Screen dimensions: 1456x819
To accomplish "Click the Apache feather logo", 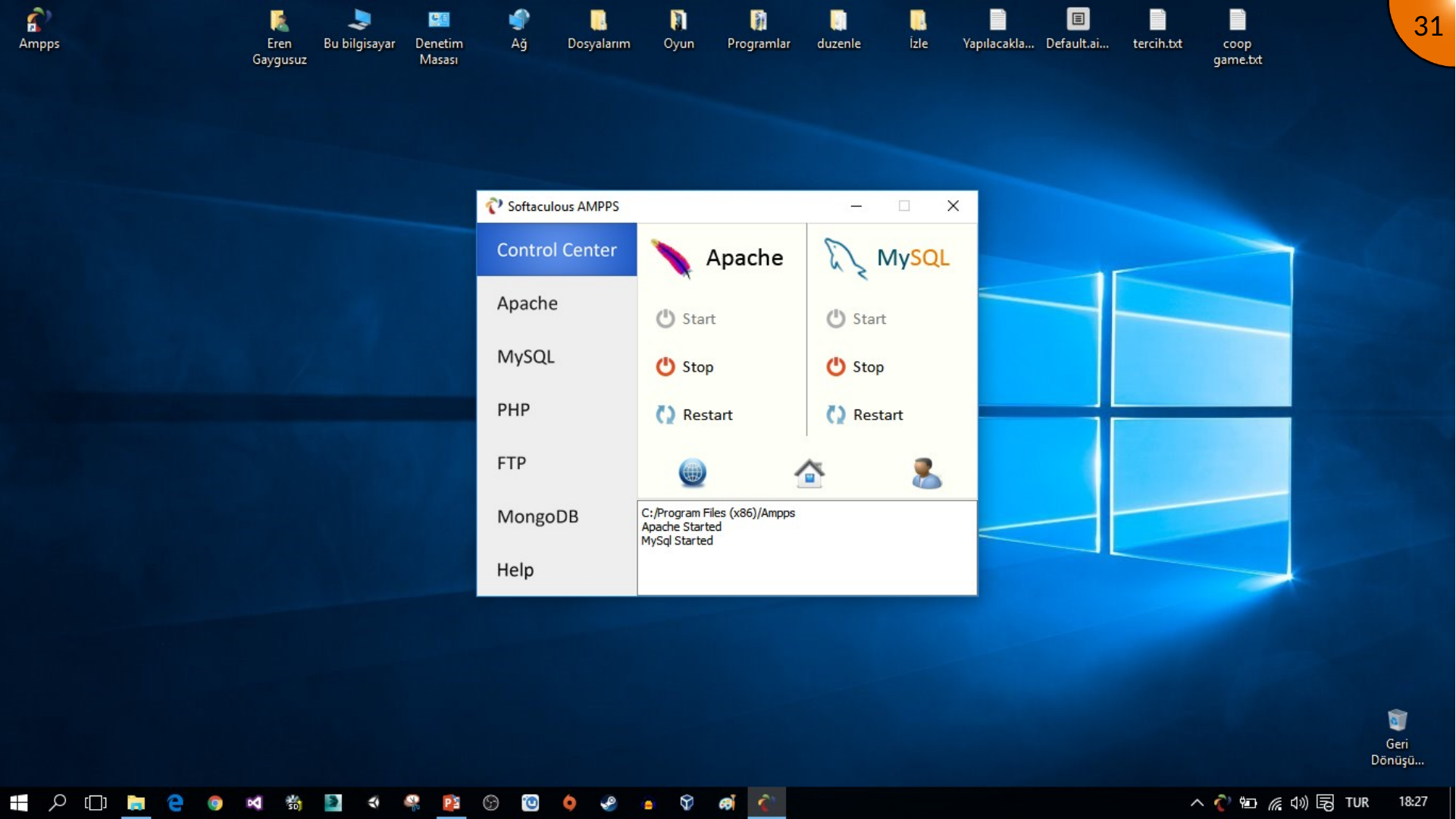I will click(672, 259).
